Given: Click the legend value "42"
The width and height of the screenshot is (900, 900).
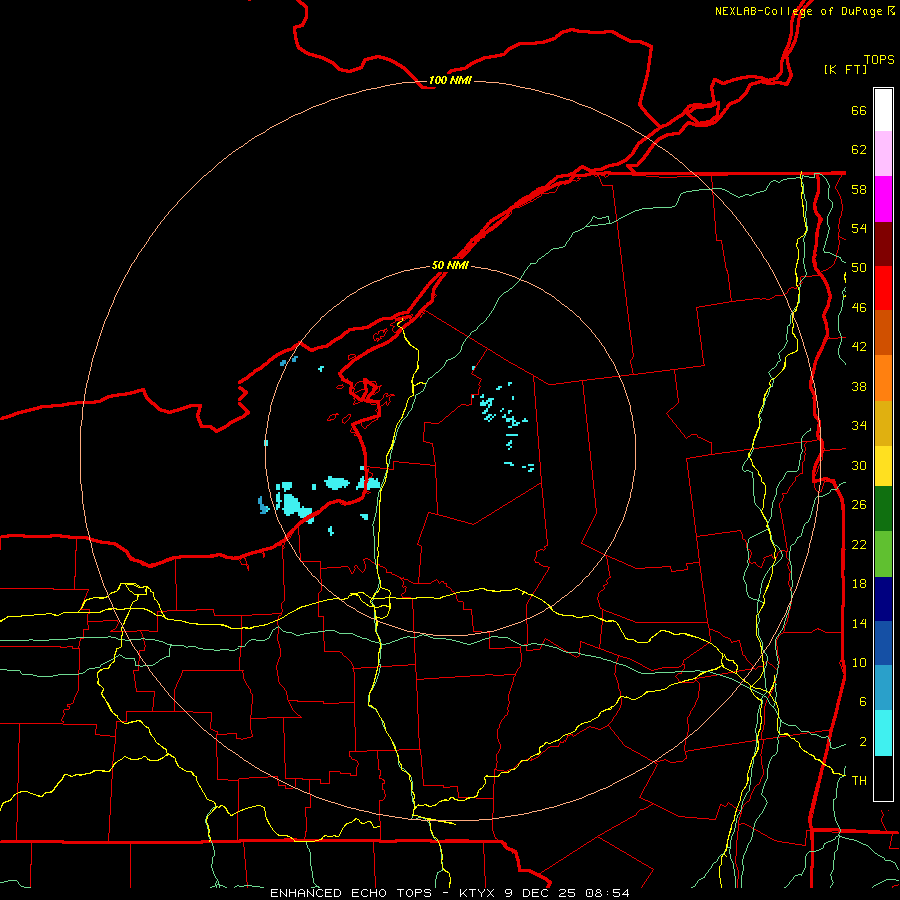Looking at the screenshot, I should [x=859, y=347].
